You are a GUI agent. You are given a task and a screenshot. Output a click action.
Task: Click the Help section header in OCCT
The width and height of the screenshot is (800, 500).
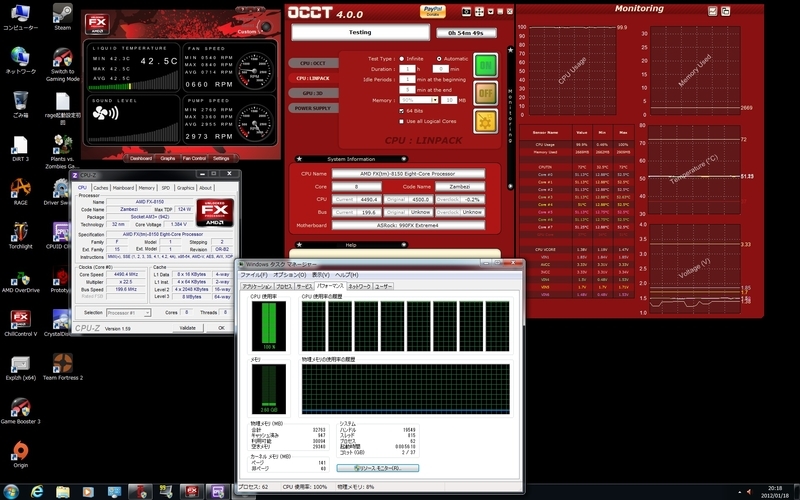pyautogui.click(x=351, y=245)
